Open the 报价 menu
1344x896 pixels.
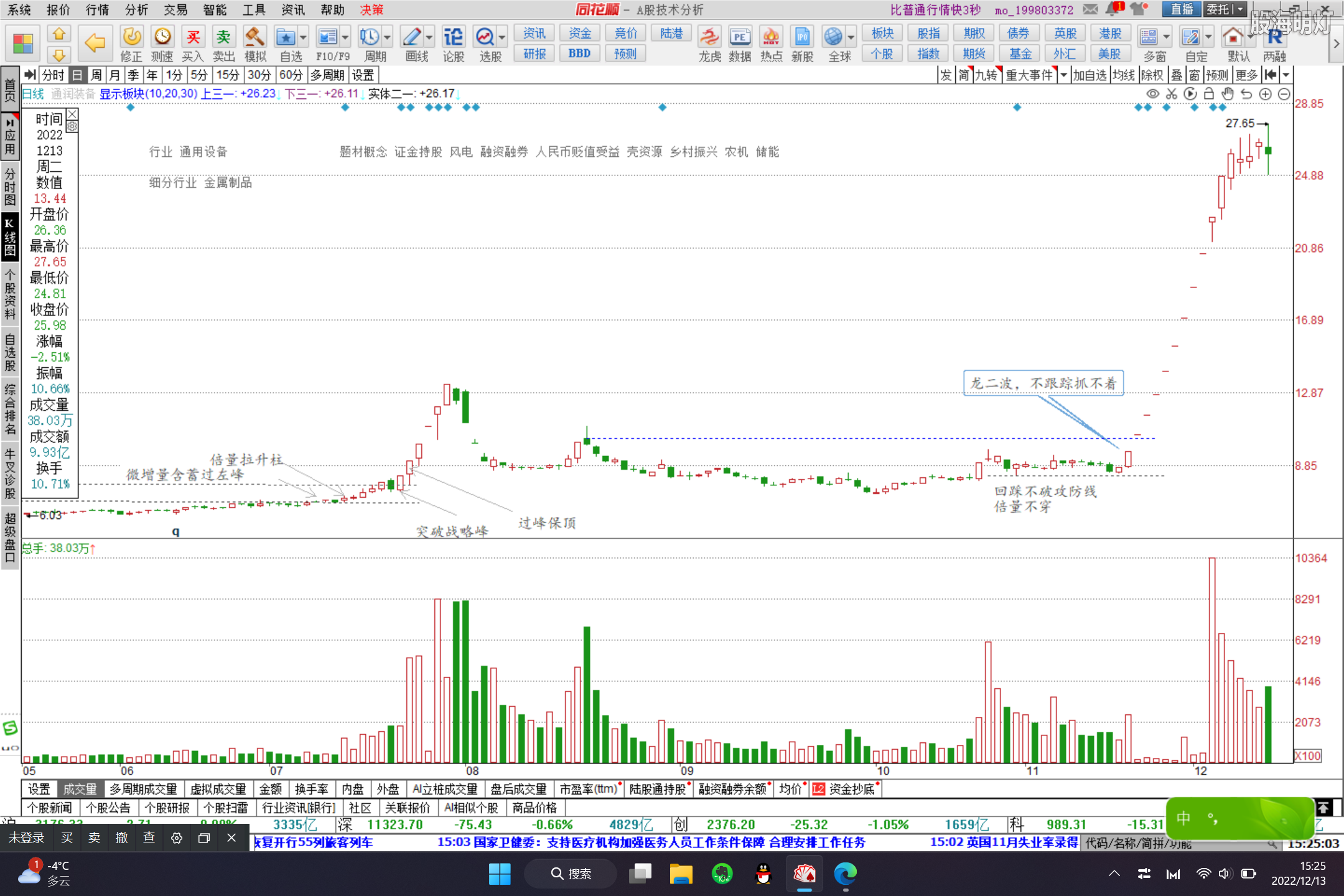point(58,9)
